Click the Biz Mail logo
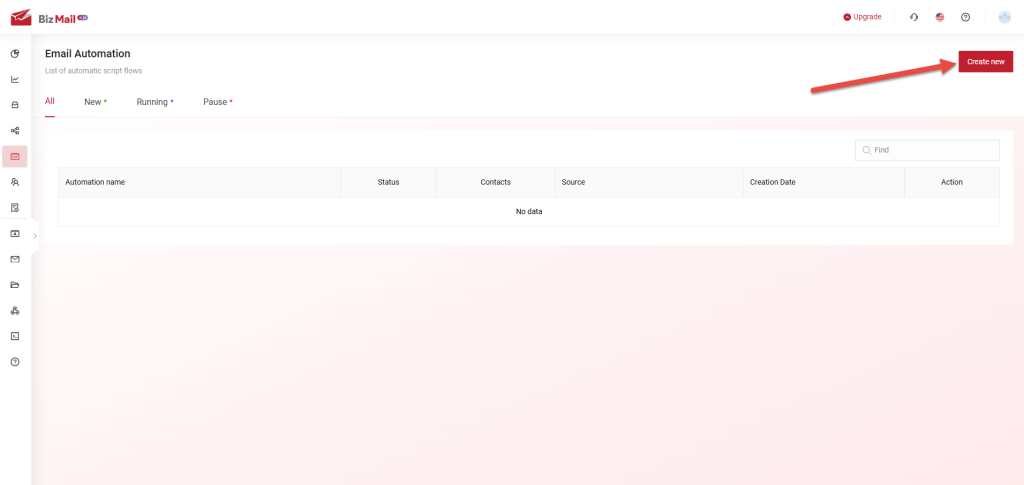Screen dimensions: 1024x485 tap(50, 17)
